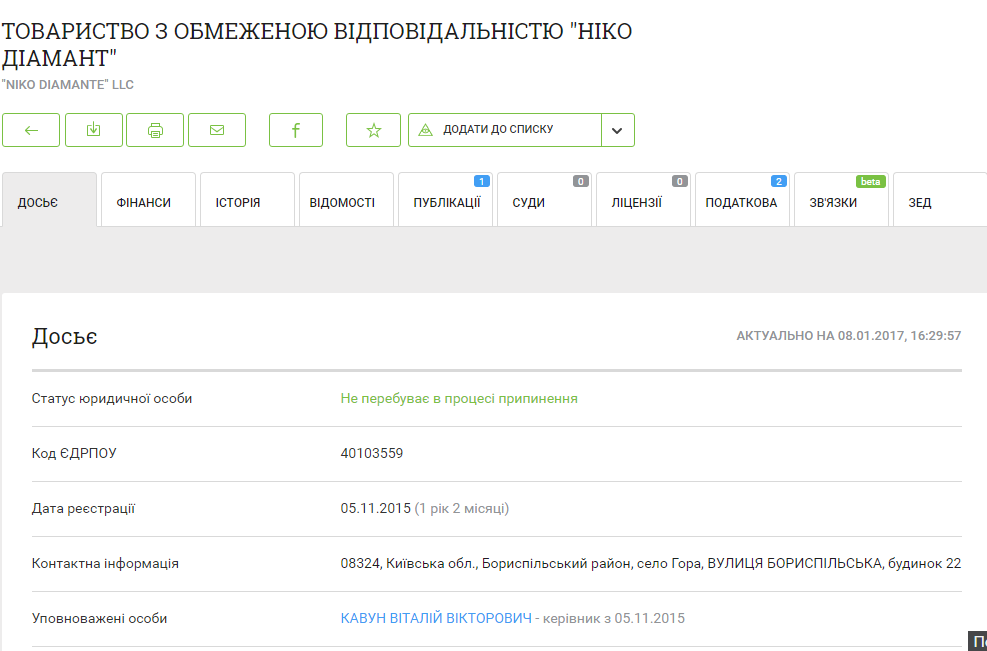The height and width of the screenshot is (651, 987).
Task: Open the Публікації tab
Action: tap(446, 202)
